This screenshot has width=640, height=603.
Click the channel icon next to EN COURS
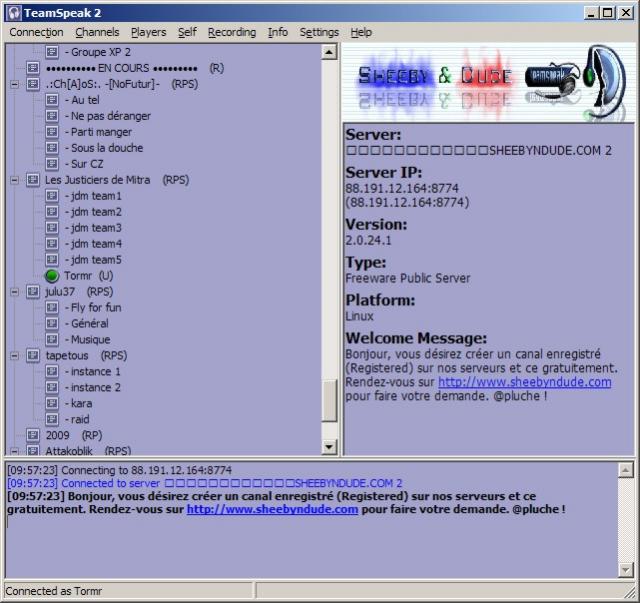click(33, 68)
